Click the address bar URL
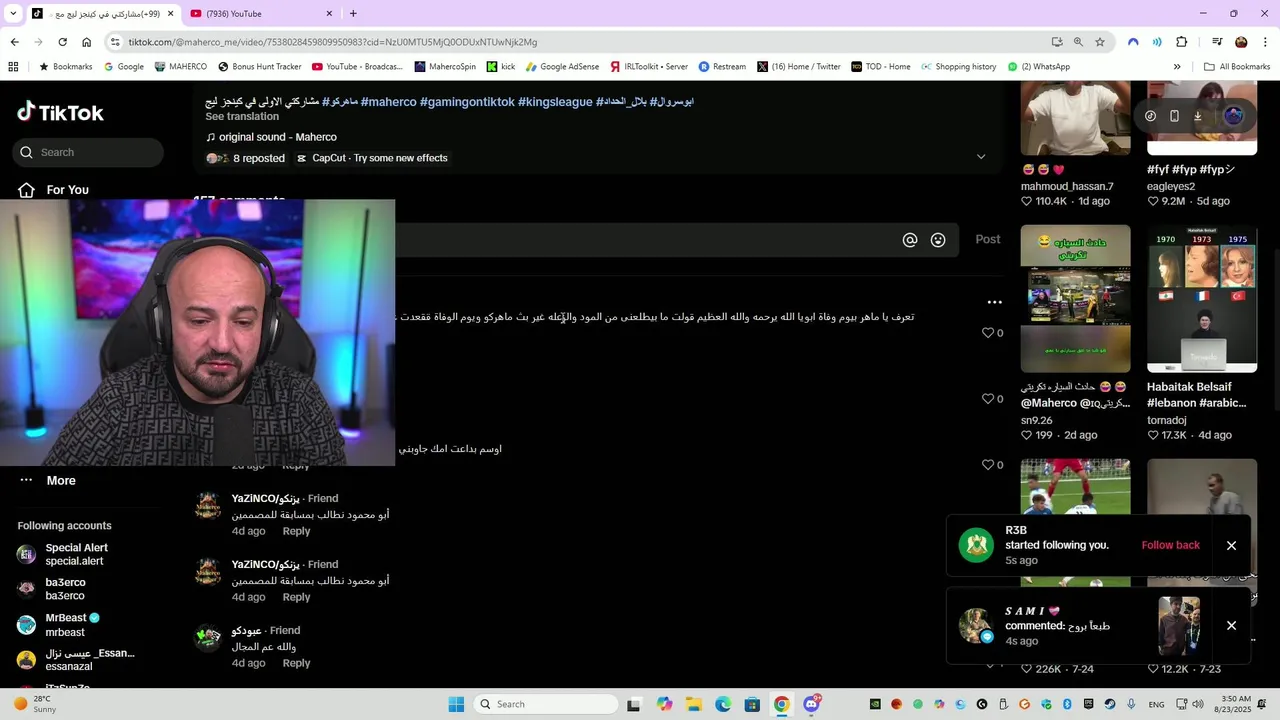1280x720 pixels. click(332, 42)
